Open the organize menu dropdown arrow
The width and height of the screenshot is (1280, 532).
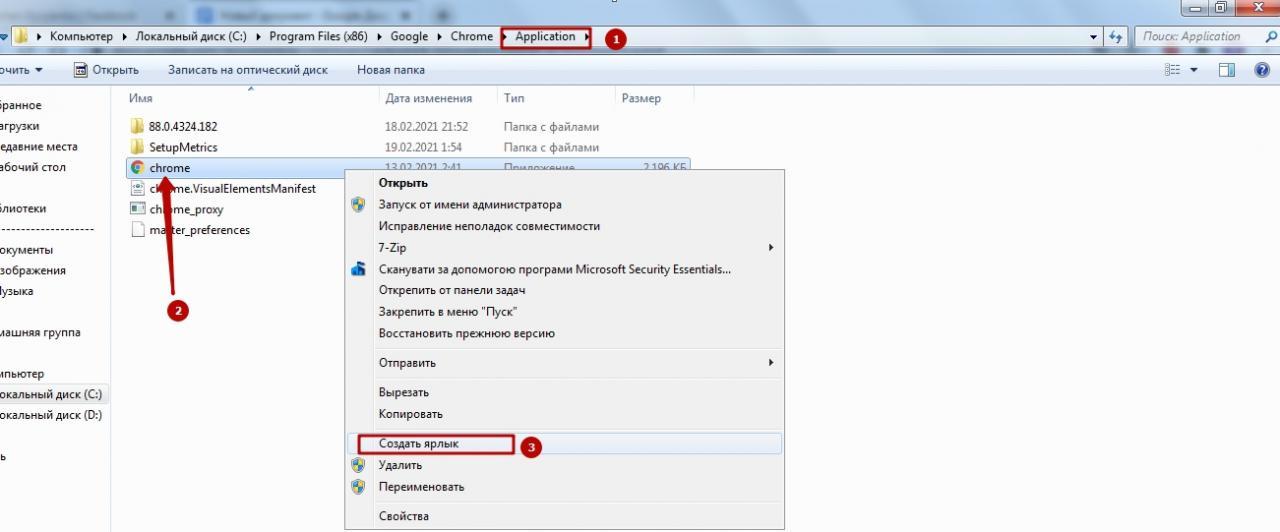point(39,70)
